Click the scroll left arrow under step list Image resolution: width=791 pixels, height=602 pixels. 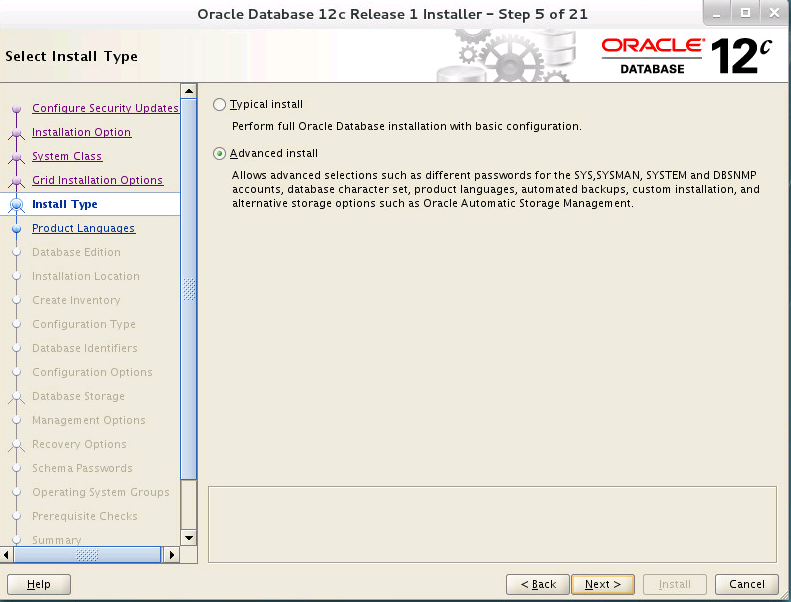pos(6,555)
